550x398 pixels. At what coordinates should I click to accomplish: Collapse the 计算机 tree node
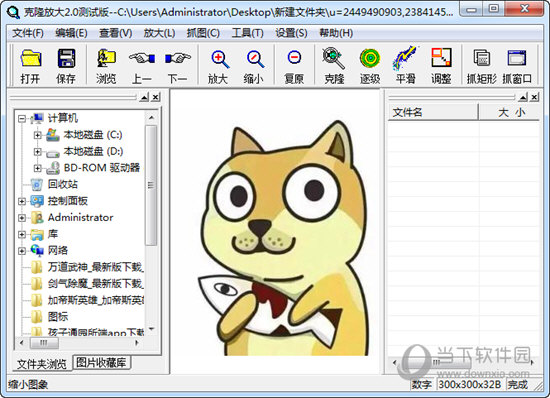(x=22, y=119)
